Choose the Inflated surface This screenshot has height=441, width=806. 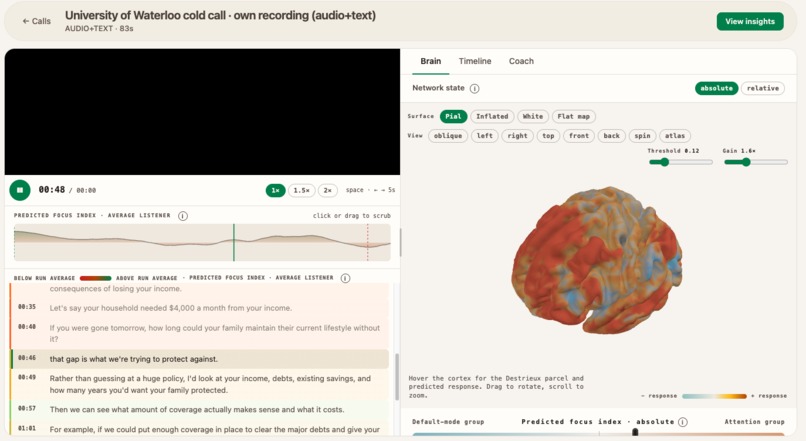tap(491, 117)
